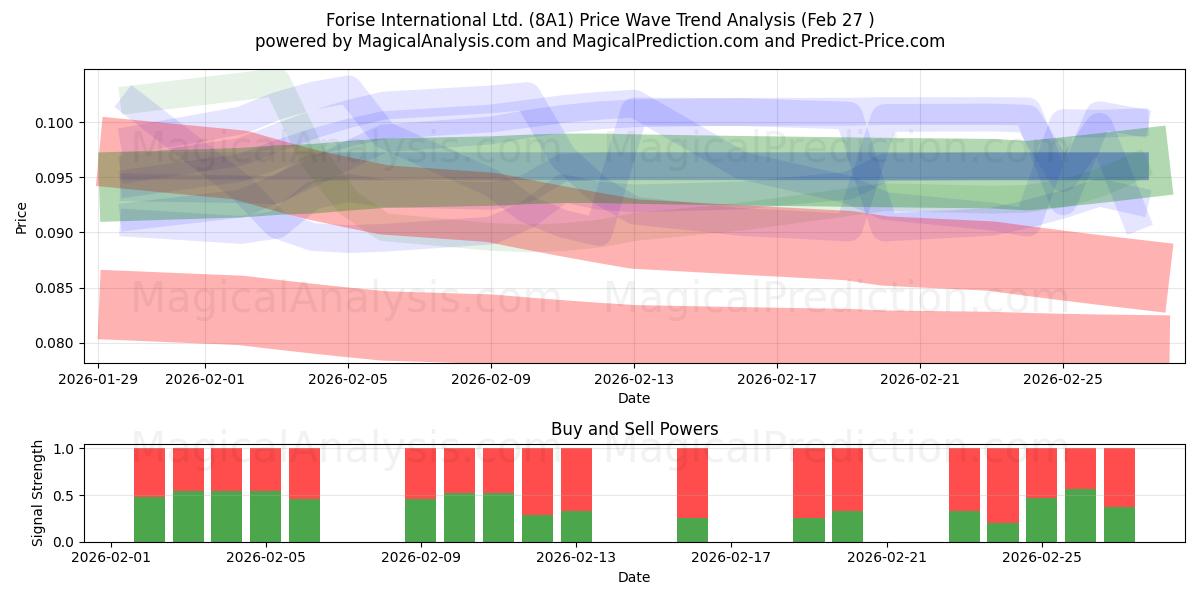The height and width of the screenshot is (600, 1200).
Task: Click the 1.0 signal strength tick label
Action: click(66, 449)
